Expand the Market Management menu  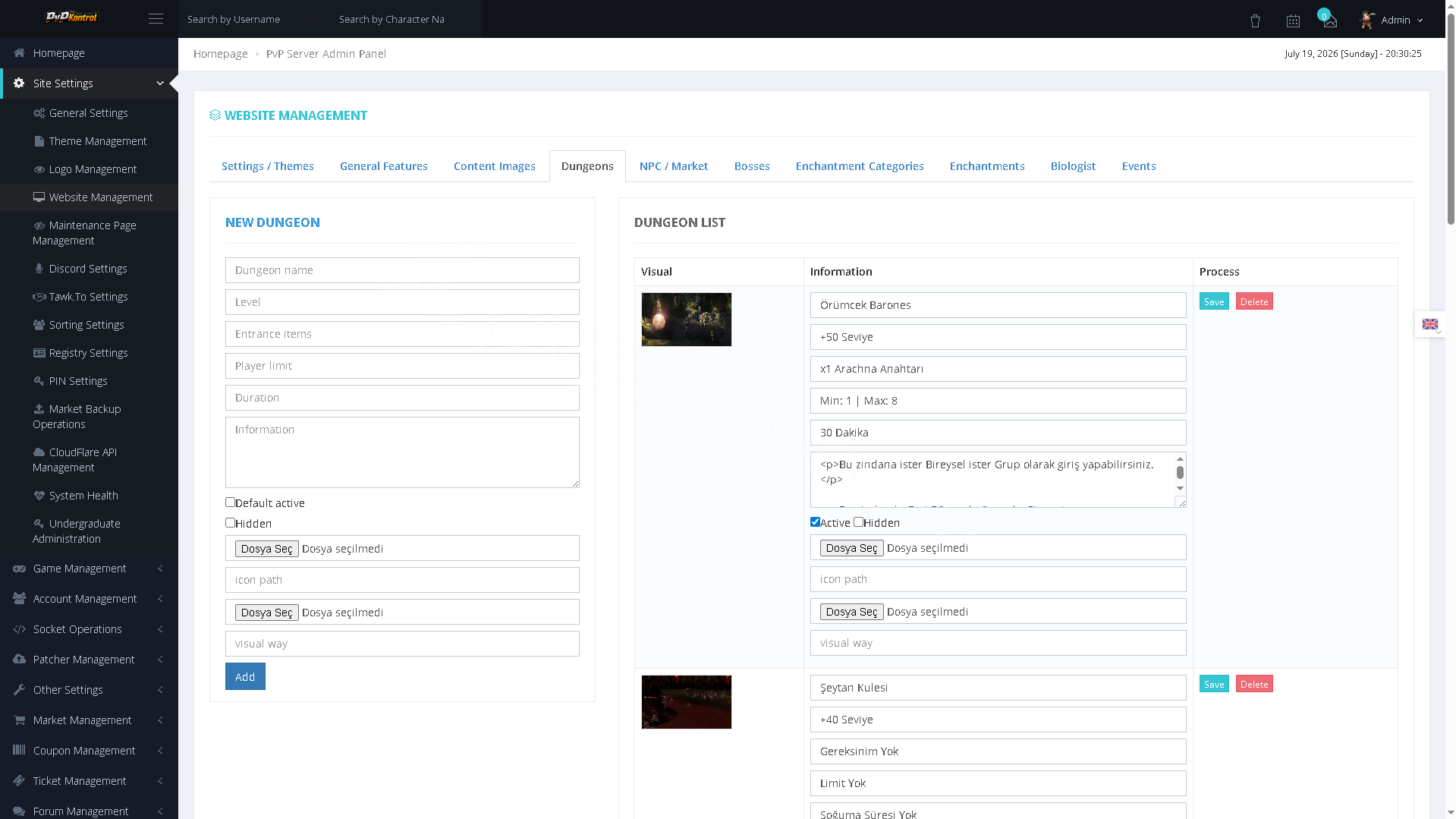(x=160, y=720)
